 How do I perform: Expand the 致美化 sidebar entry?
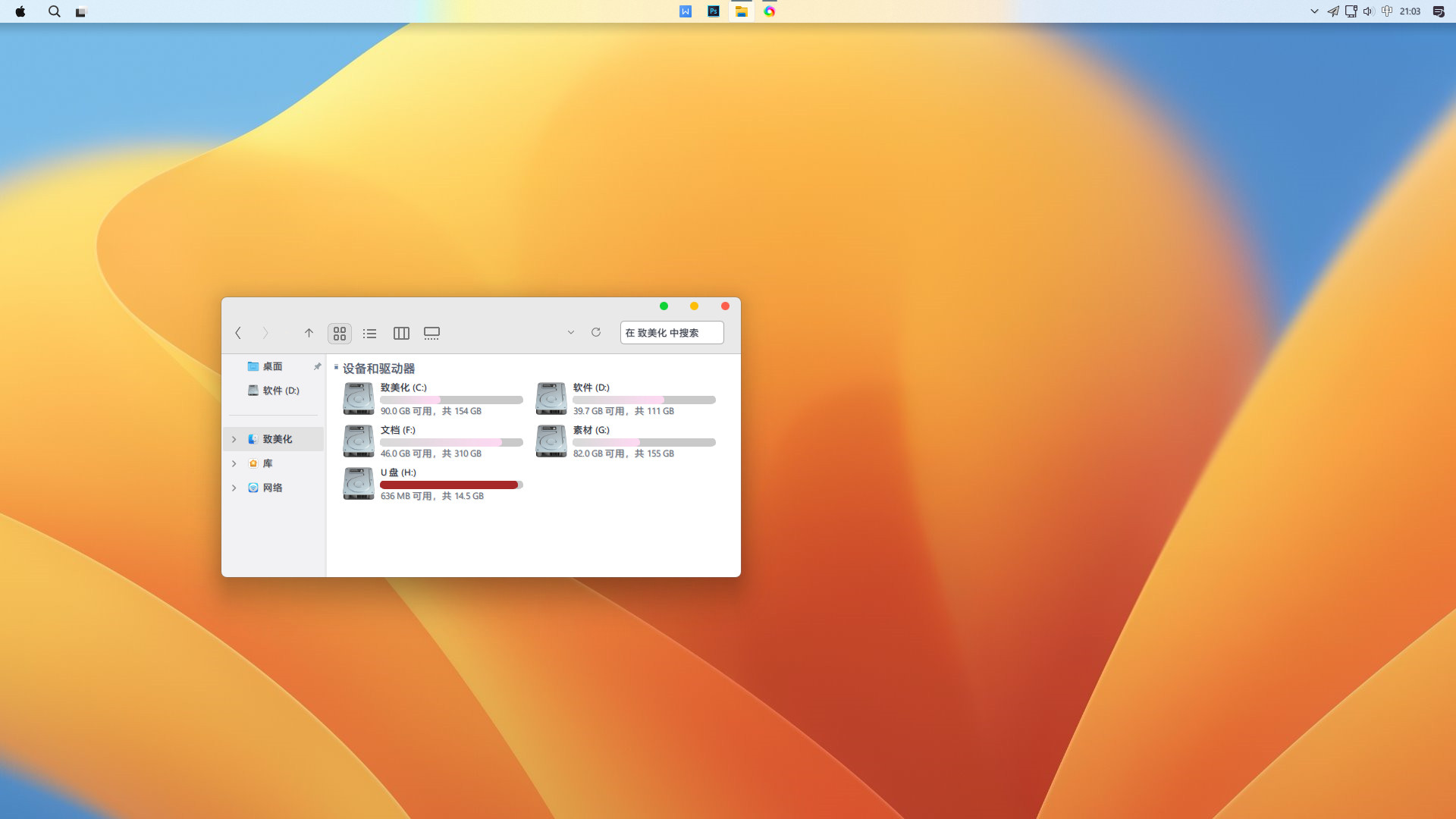234,439
